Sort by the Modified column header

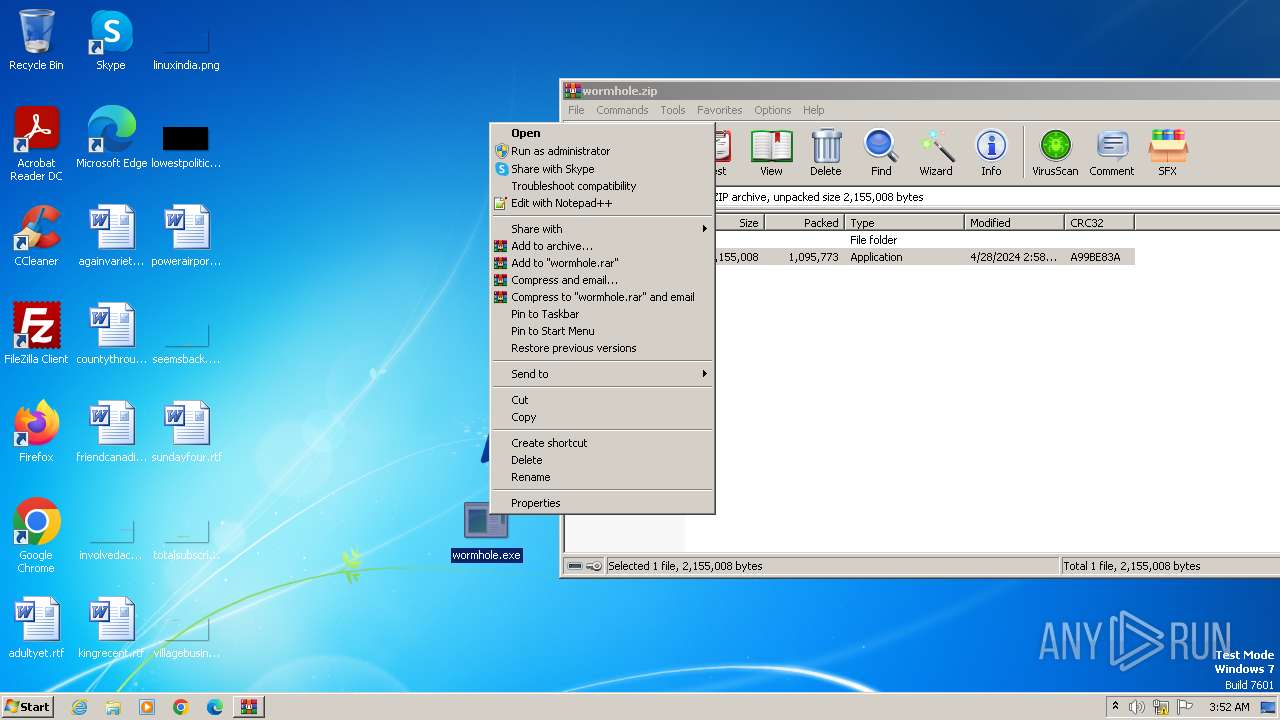1014,223
